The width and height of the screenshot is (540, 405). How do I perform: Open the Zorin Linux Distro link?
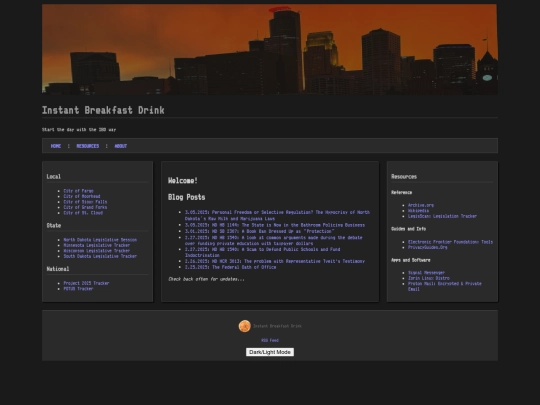[429, 278]
